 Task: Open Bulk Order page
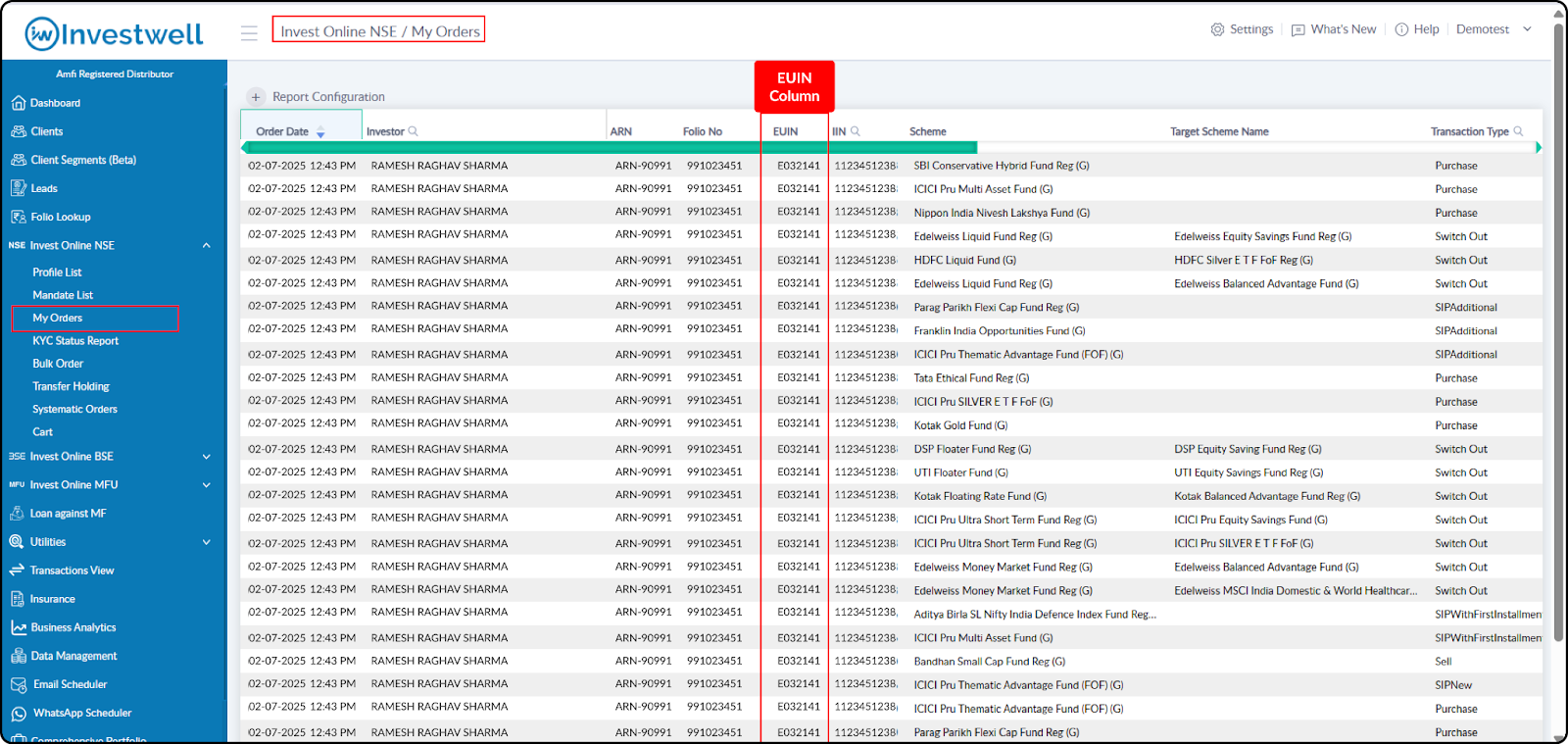click(58, 364)
